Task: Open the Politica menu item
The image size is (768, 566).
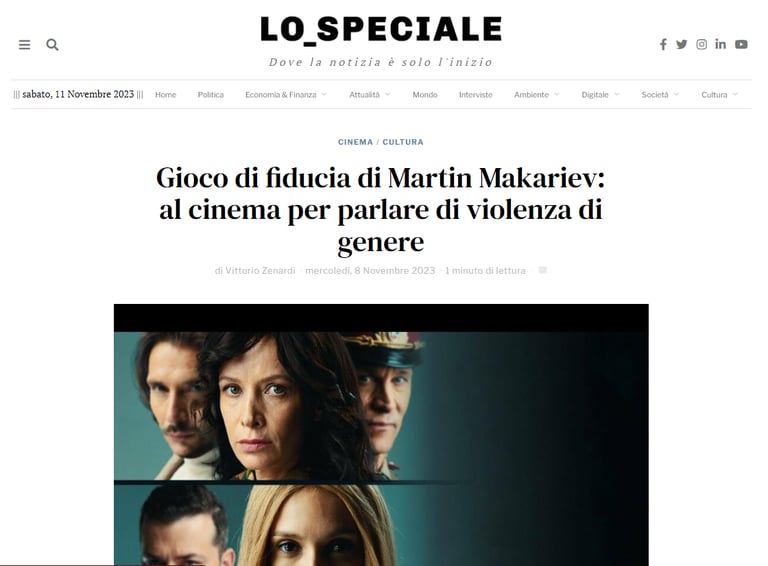Action: 211,94
